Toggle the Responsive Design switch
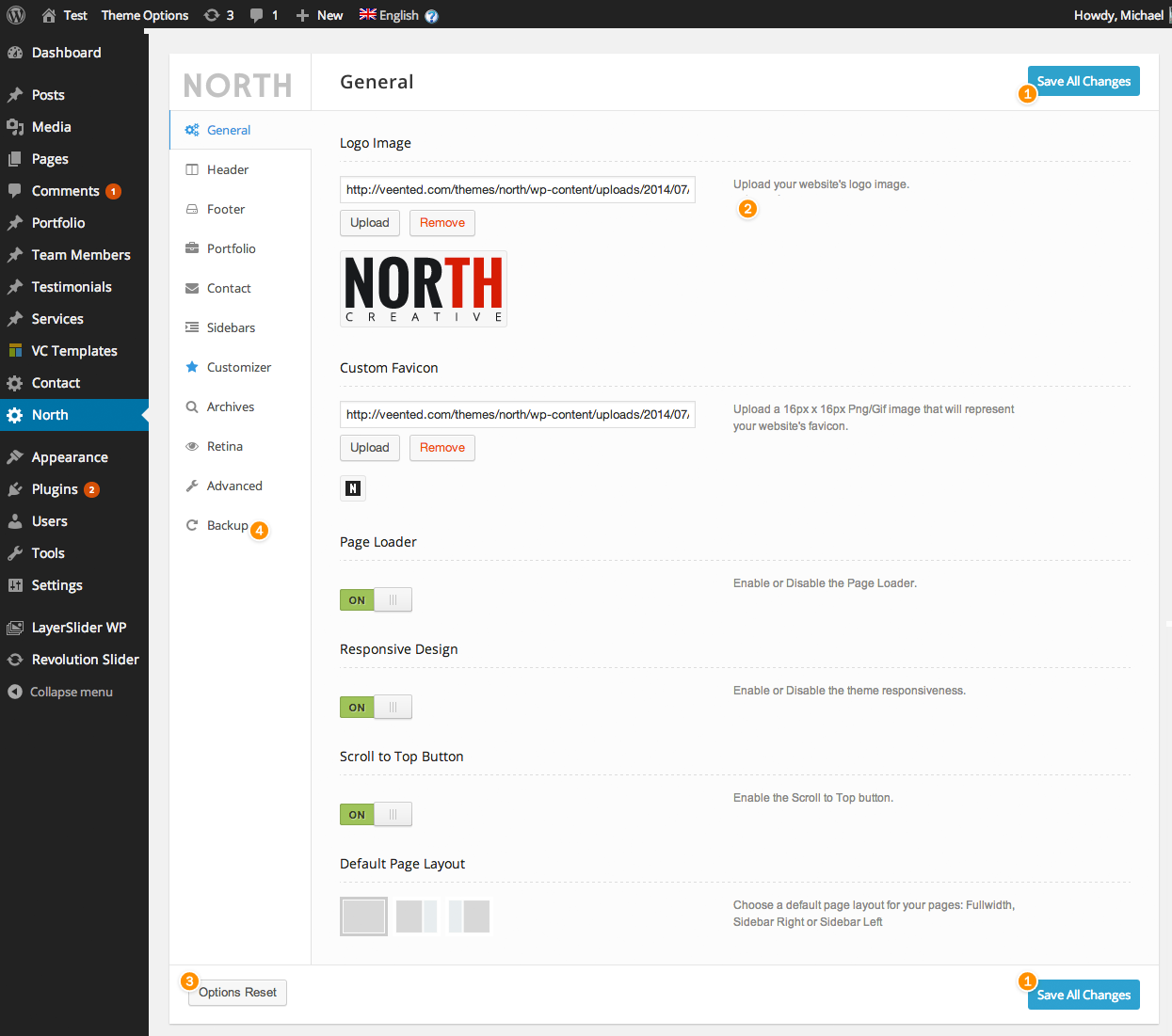Viewport: 1172px width, 1036px height. coord(376,707)
